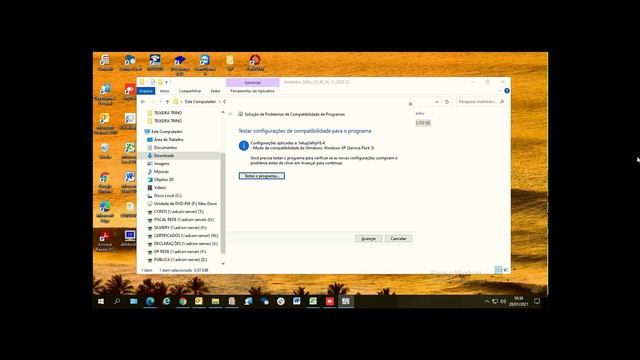Click the magnifier icon in Explorer search
This screenshot has height=360, width=640.
pyautogui.click(x=502, y=102)
